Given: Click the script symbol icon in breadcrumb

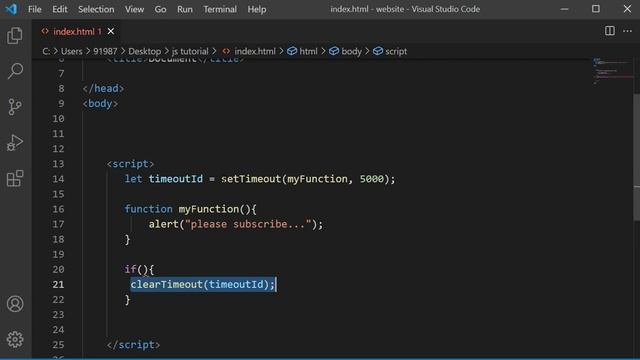Looking at the screenshot, I should [378, 51].
